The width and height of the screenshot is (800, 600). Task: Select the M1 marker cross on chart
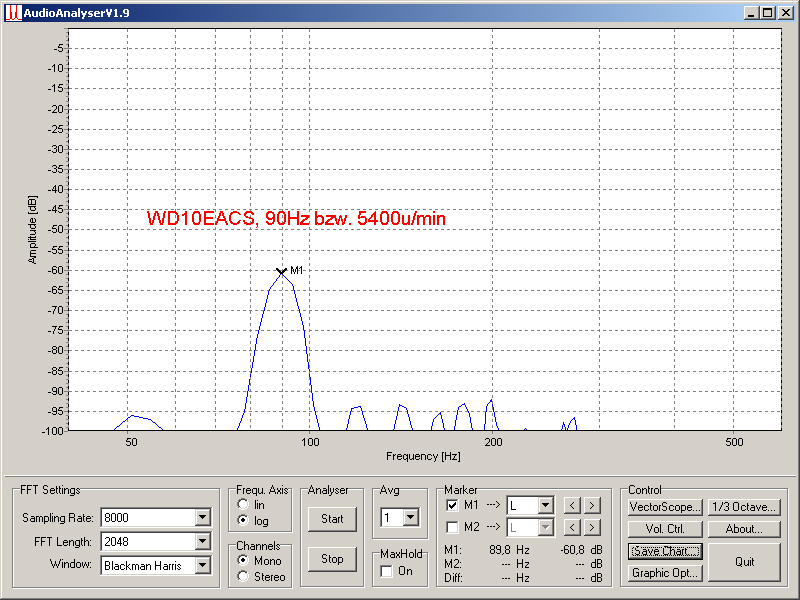click(x=281, y=271)
